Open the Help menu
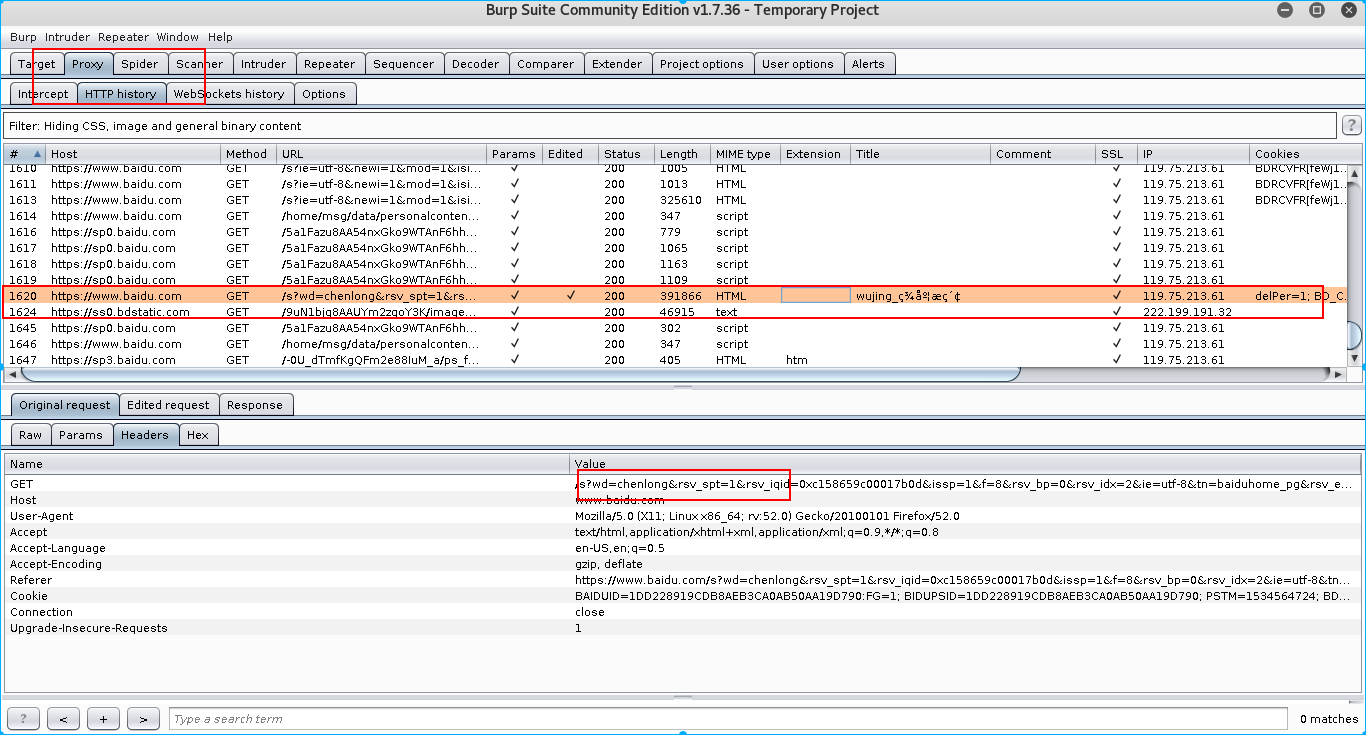1366x735 pixels. click(220, 37)
